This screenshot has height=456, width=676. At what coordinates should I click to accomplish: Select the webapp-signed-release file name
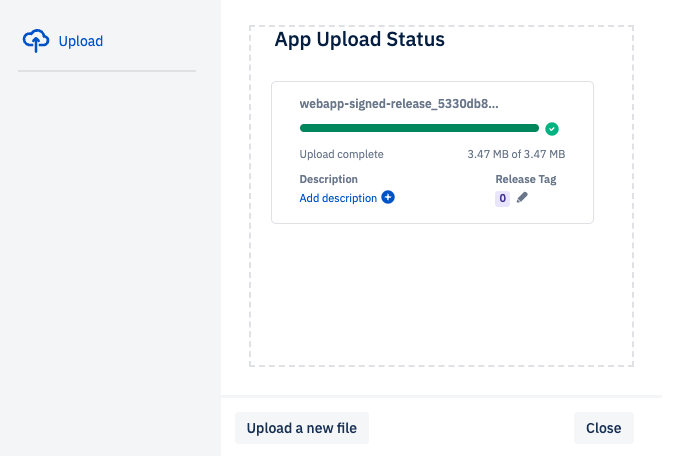tap(399, 104)
